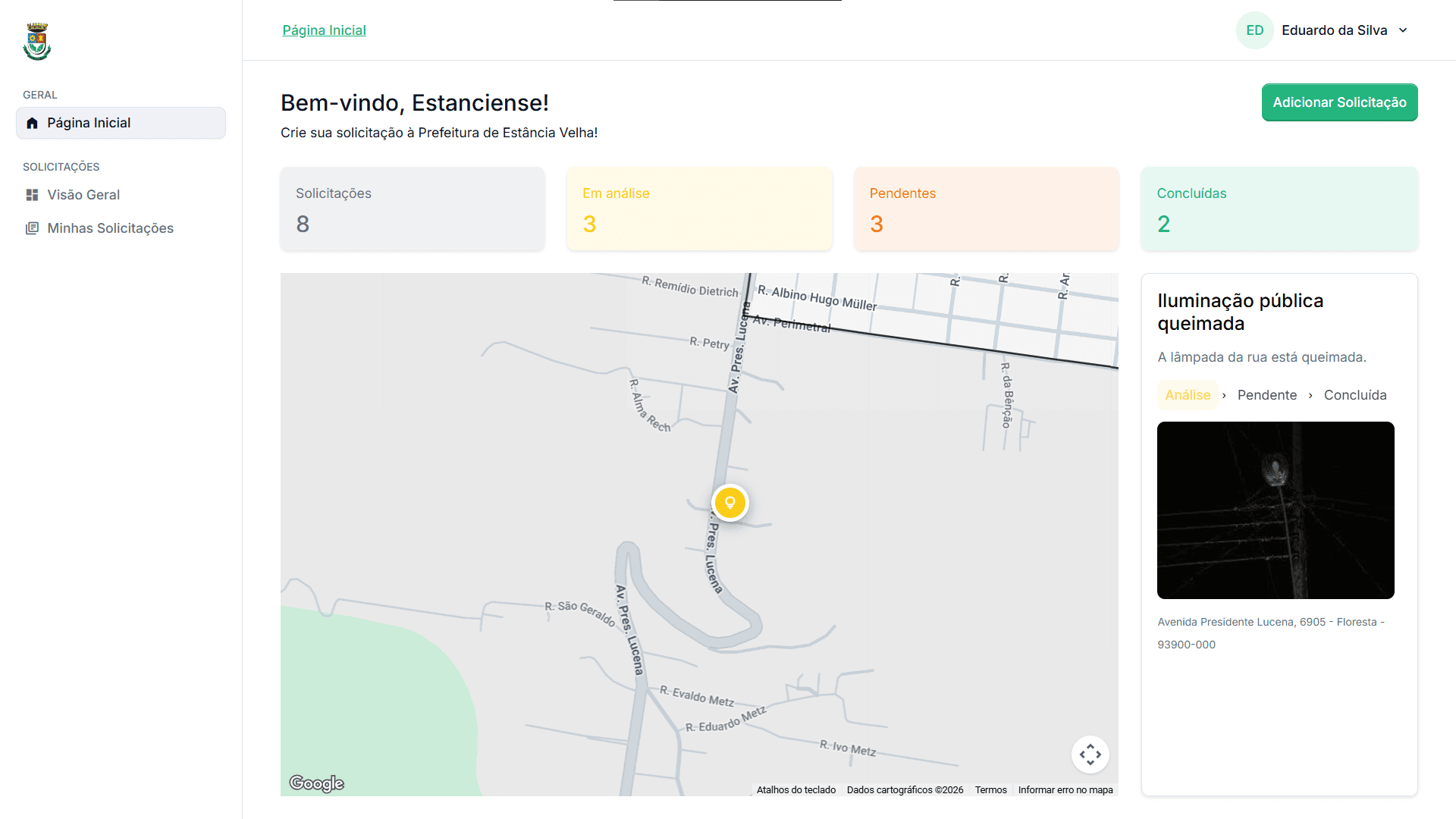Viewport: 1456px width, 819px height.
Task: Click the R. Eduardo Metz map label
Action: pyautogui.click(x=726, y=719)
